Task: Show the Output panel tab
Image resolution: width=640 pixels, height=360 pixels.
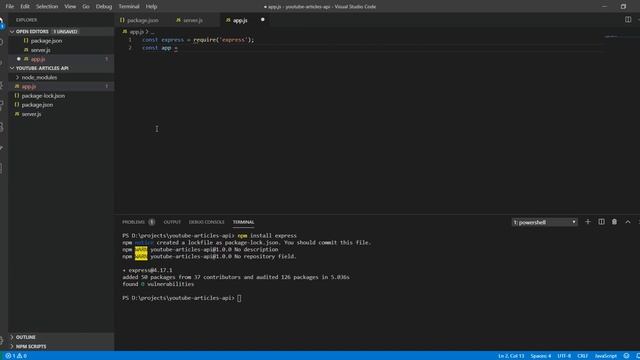Action: [172, 222]
